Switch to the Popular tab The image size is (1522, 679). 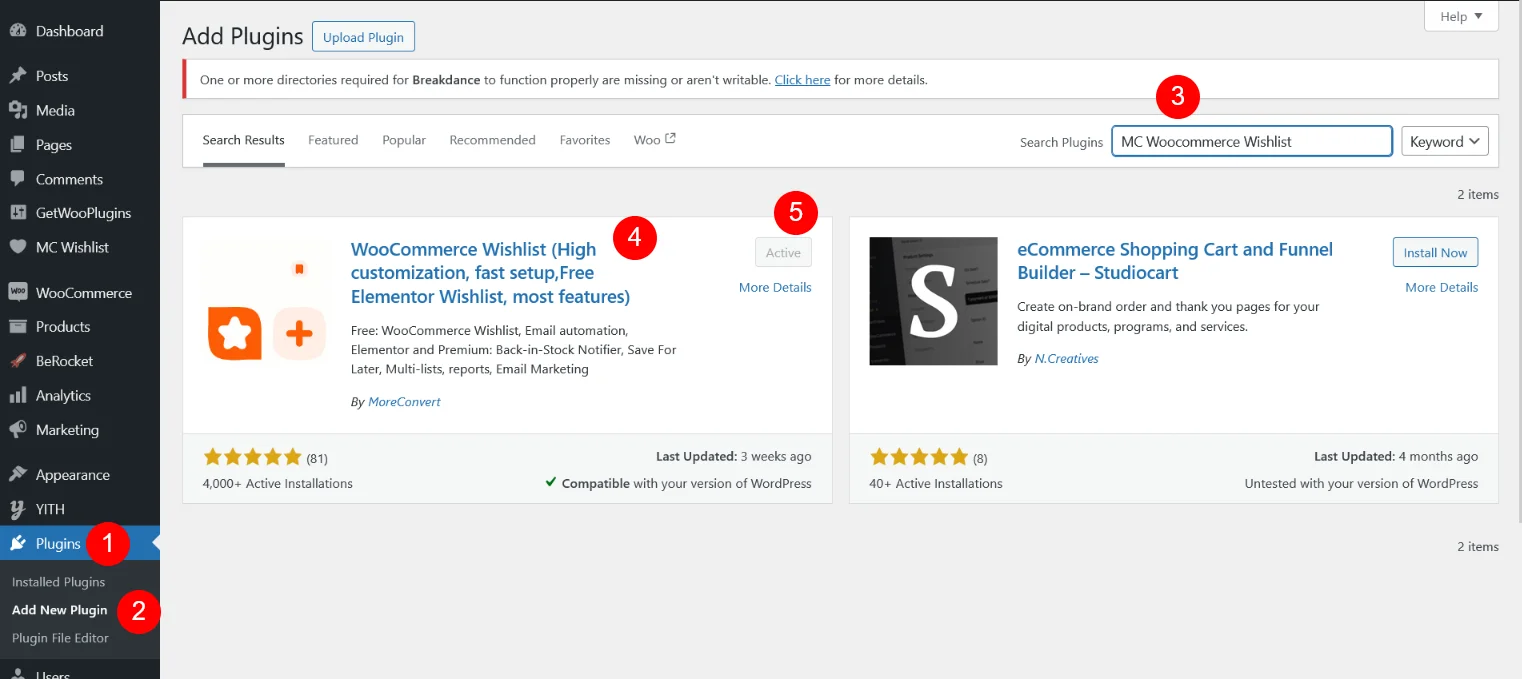tap(404, 140)
